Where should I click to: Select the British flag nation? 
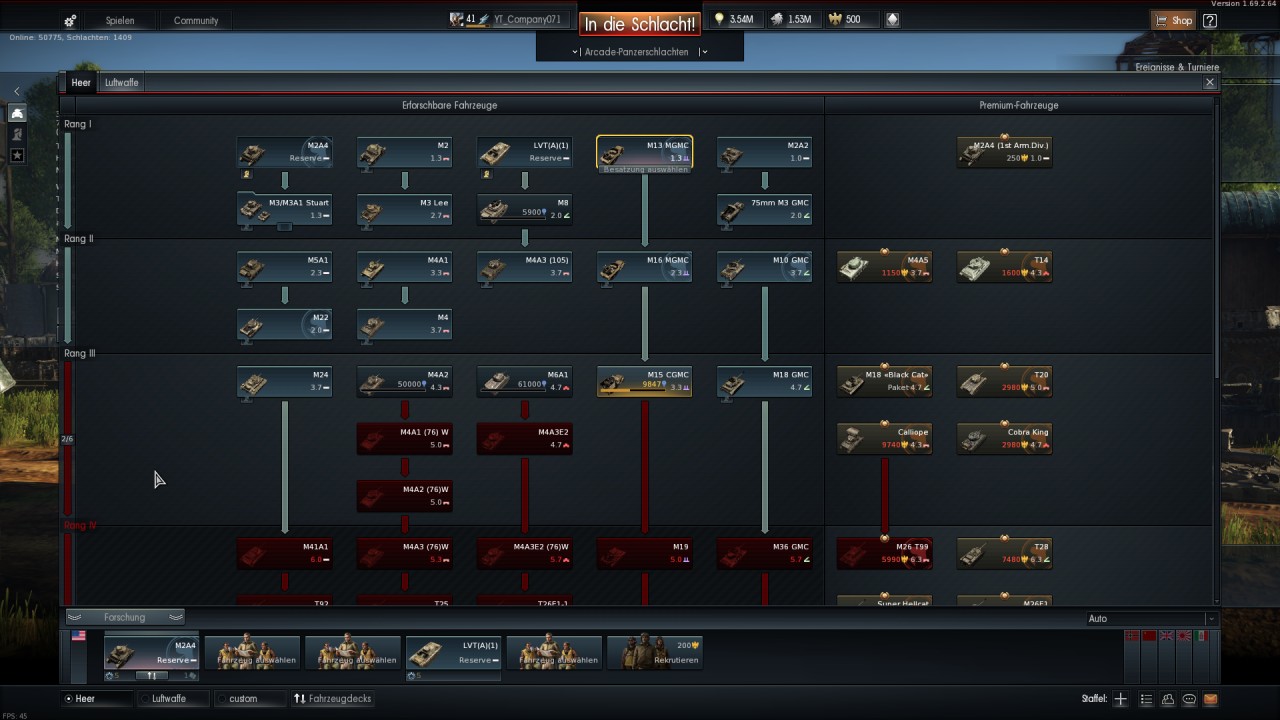coord(1166,636)
